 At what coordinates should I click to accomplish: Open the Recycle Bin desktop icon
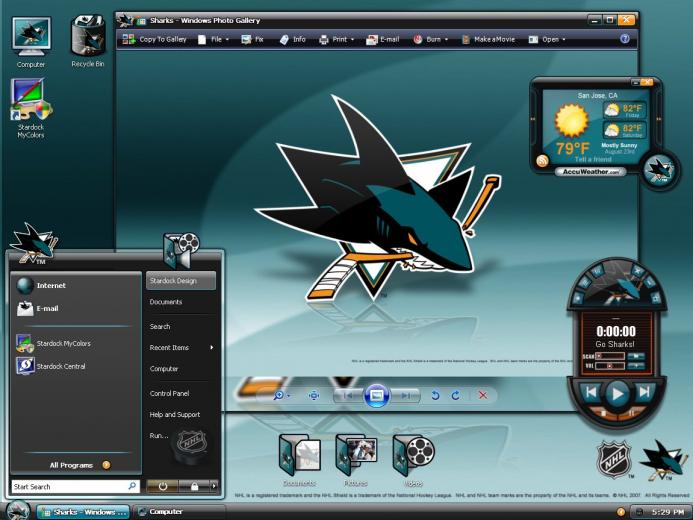pyautogui.click(x=88, y=41)
